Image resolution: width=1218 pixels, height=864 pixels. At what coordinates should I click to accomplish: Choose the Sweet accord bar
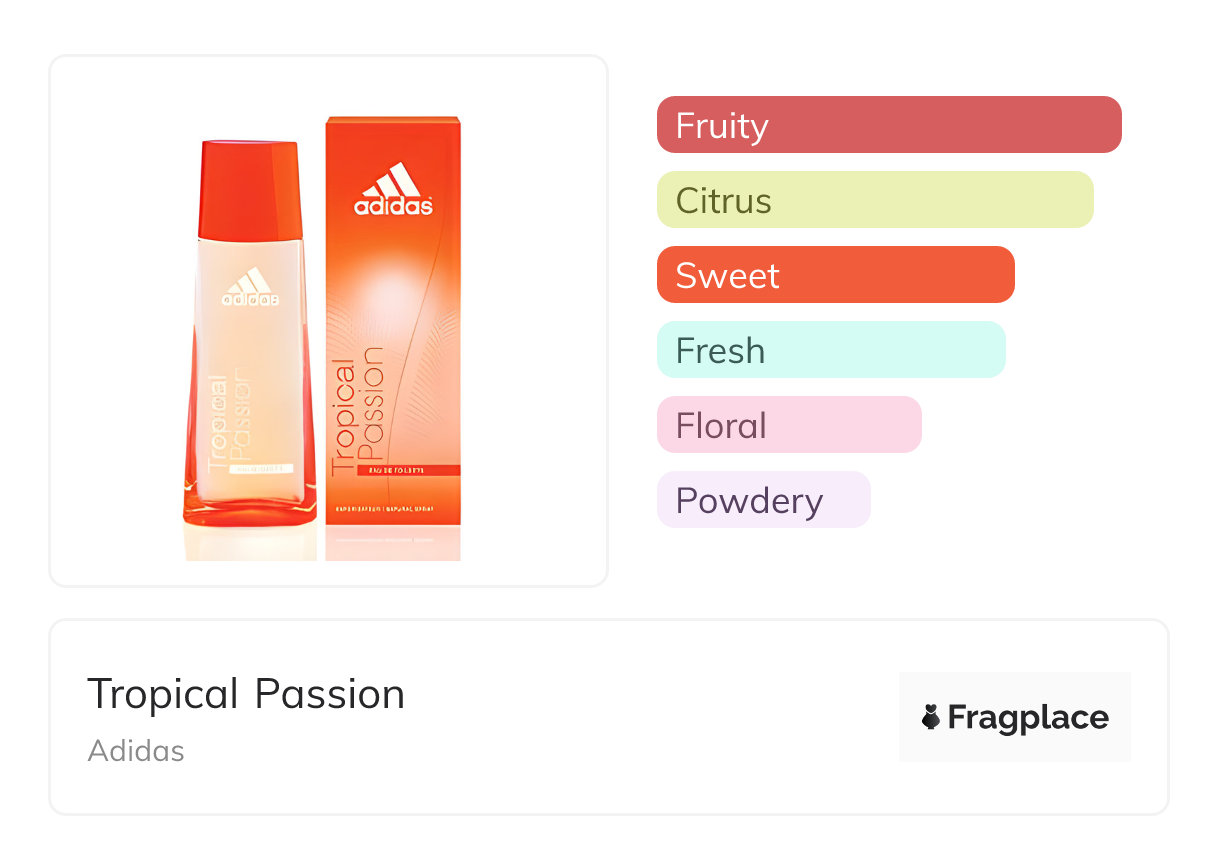(x=835, y=275)
